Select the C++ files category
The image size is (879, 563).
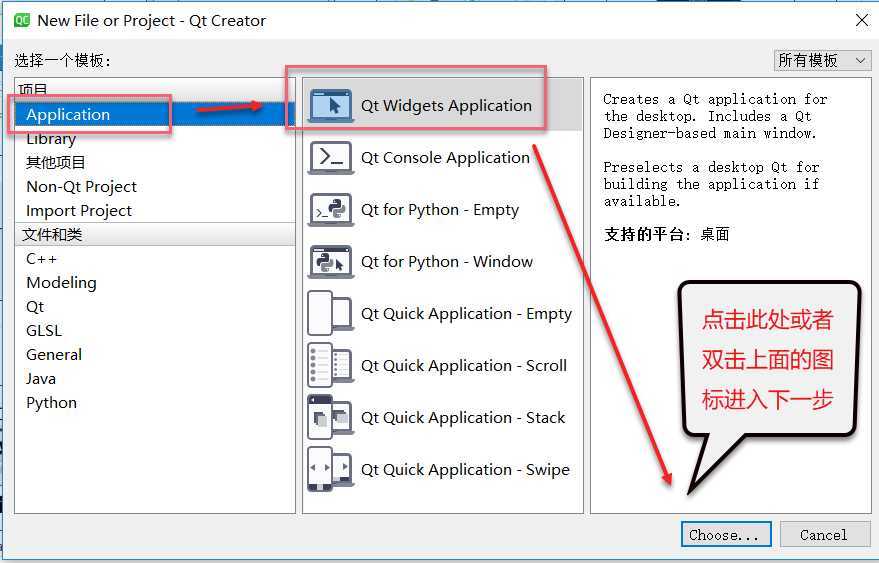pos(155,259)
